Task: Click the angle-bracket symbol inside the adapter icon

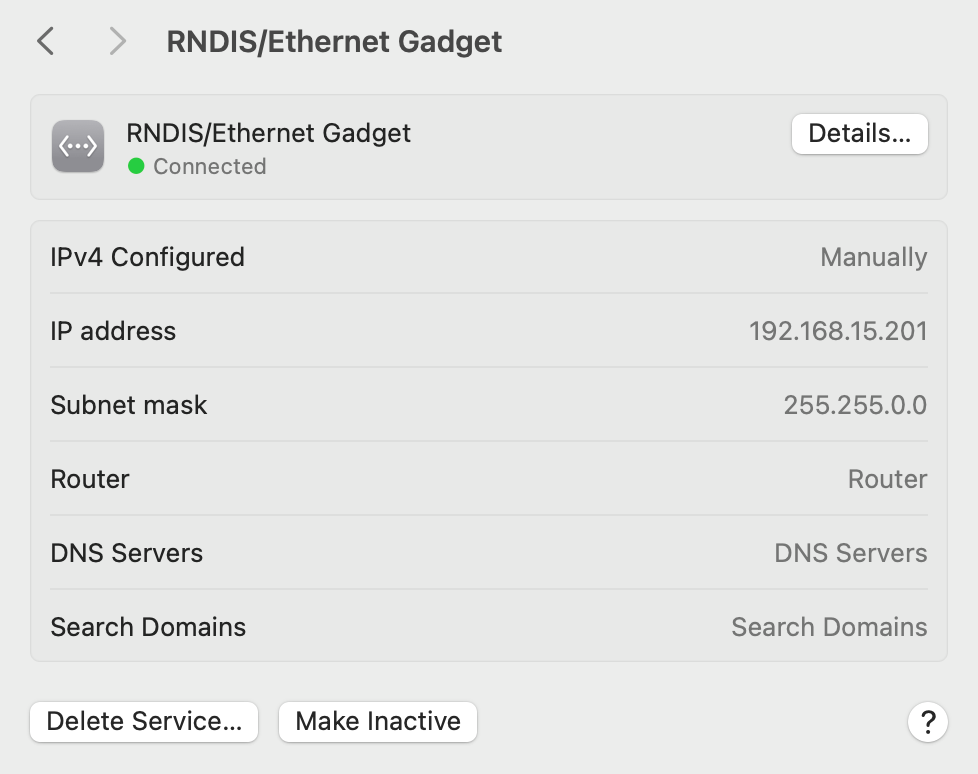Action: [77, 146]
